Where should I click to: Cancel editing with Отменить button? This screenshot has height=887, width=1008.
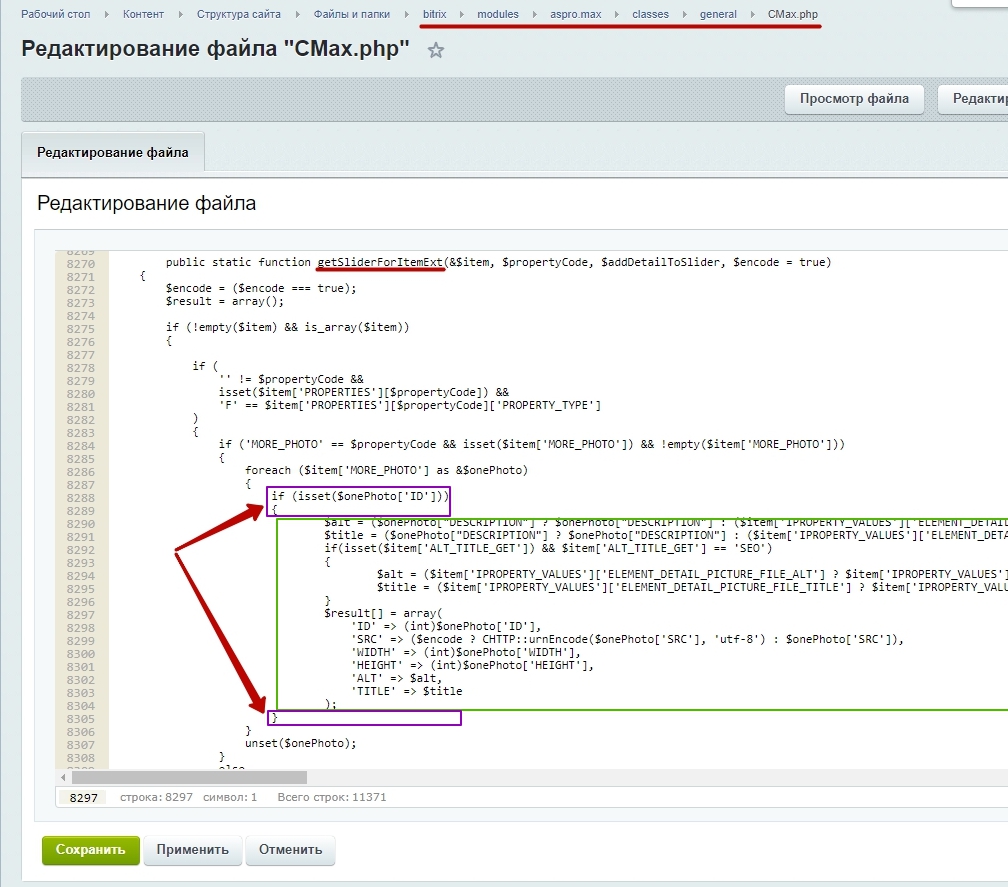coord(290,850)
